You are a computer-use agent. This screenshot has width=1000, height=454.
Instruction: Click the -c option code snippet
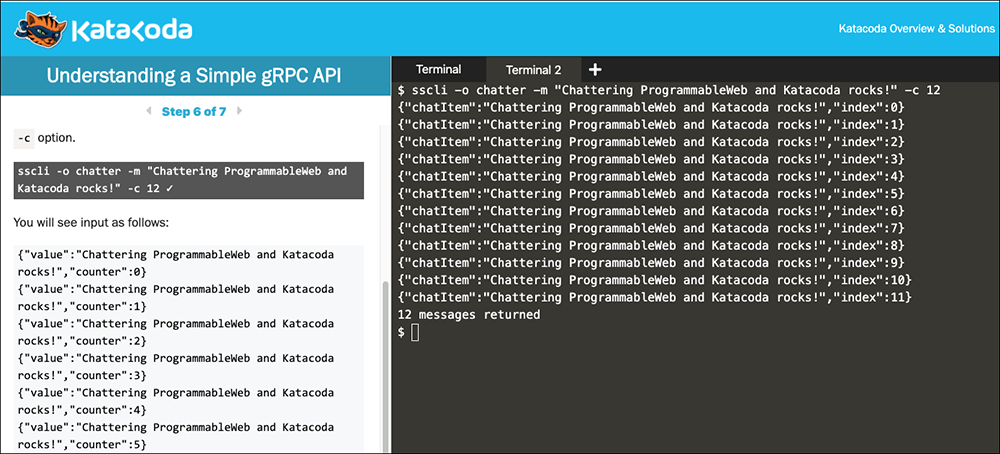coord(25,137)
